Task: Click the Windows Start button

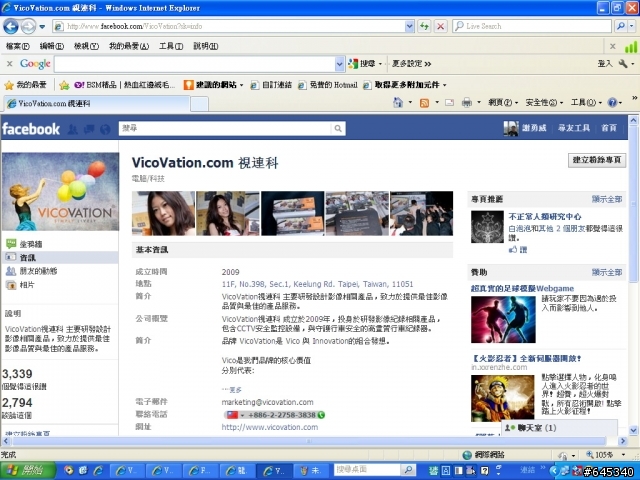Action: [x=27, y=471]
